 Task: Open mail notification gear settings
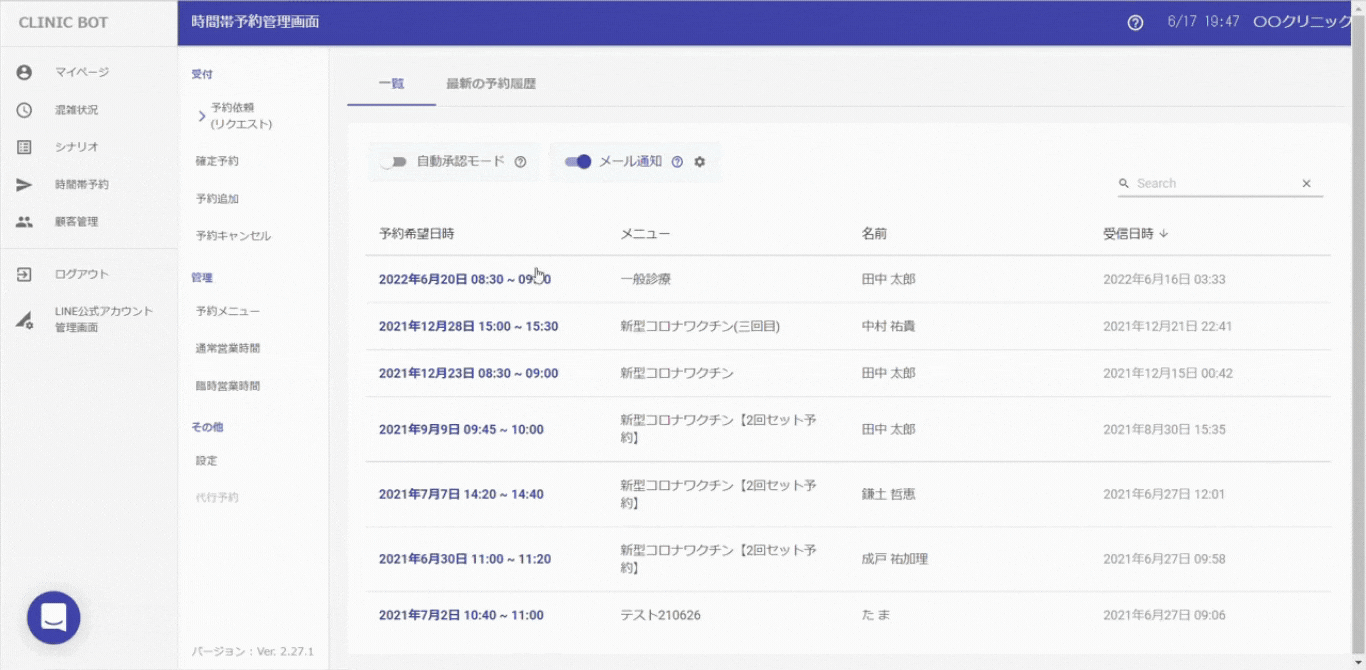700,162
